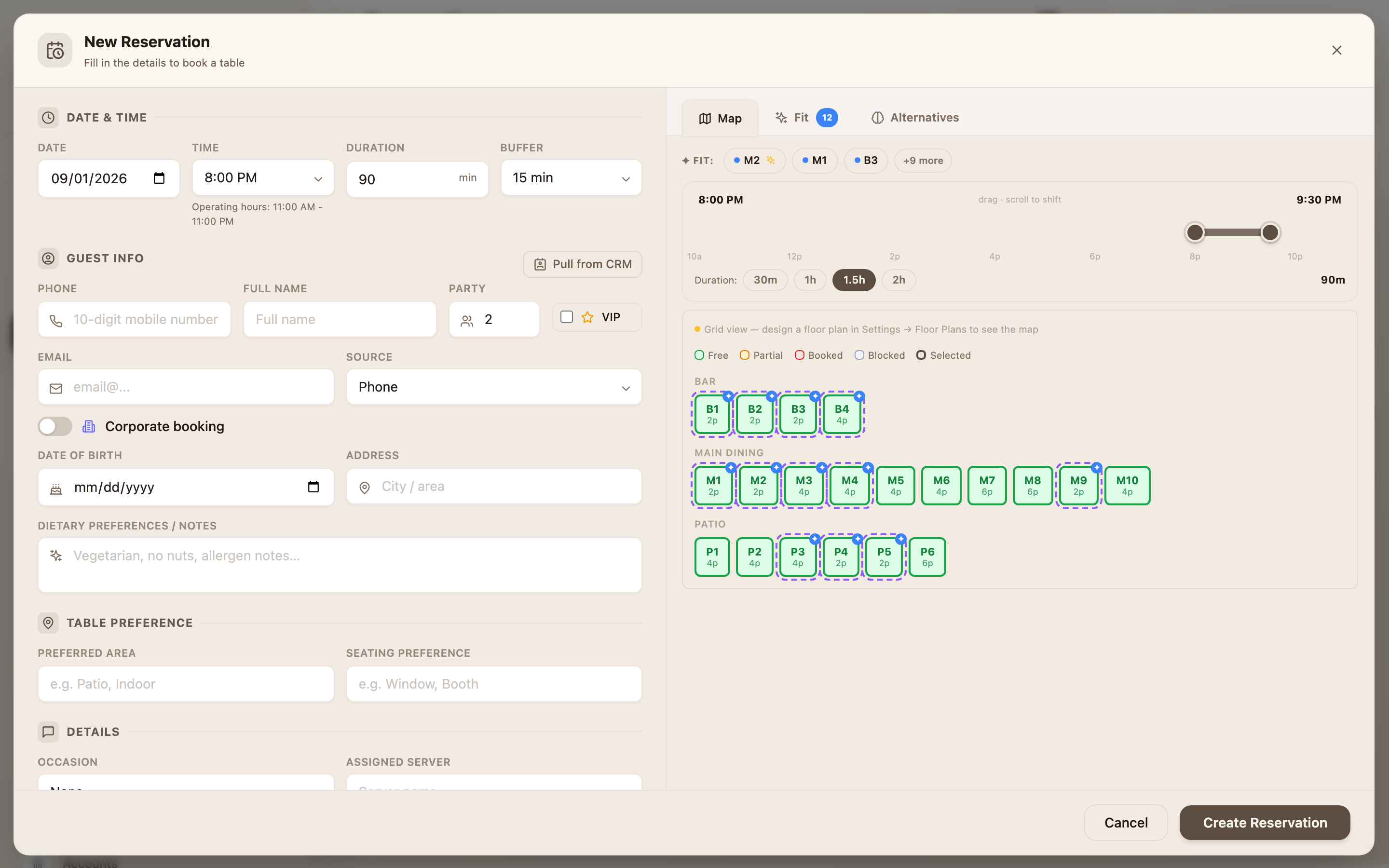Viewport: 1389px width, 868px height.
Task: Select table P6 on the Patio
Action: click(927, 557)
